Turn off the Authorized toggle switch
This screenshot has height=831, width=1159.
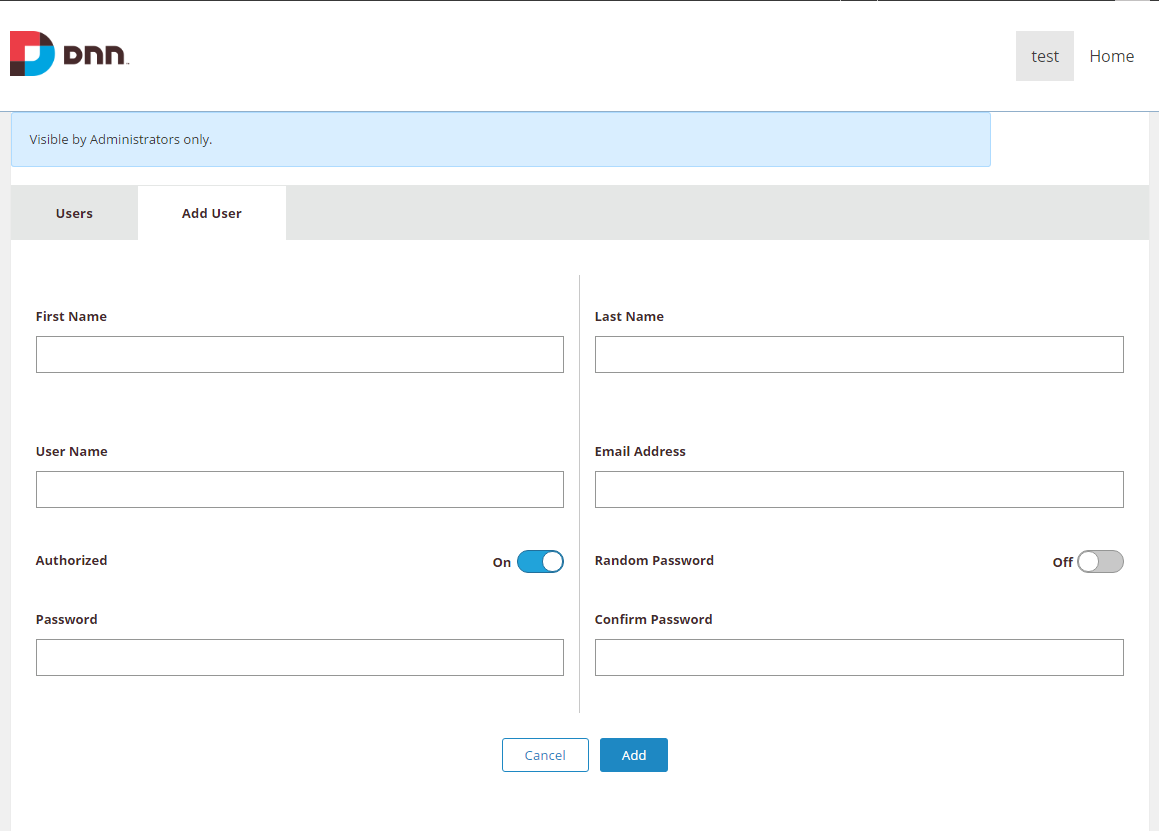point(540,562)
